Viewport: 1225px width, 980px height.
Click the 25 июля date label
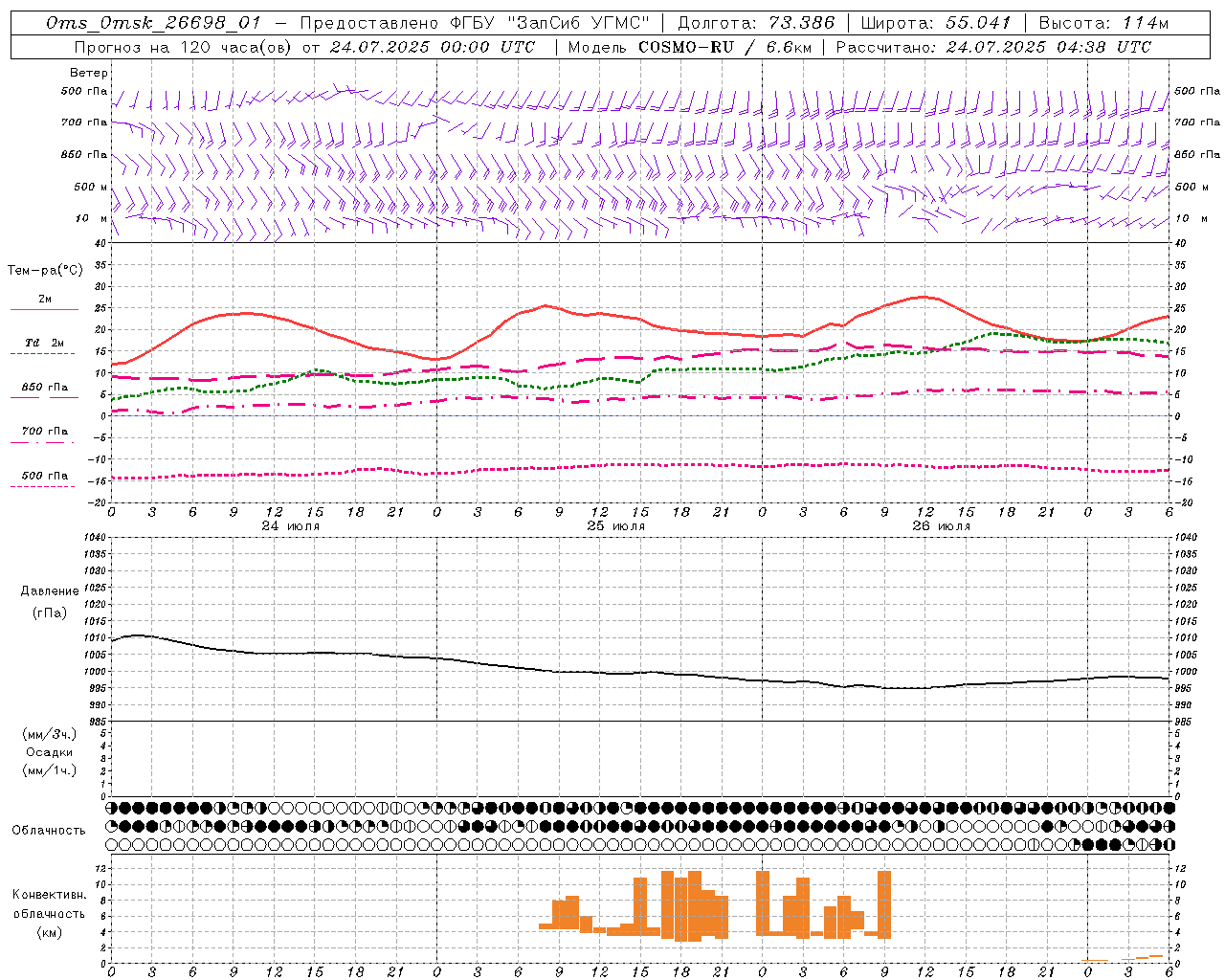click(x=615, y=526)
